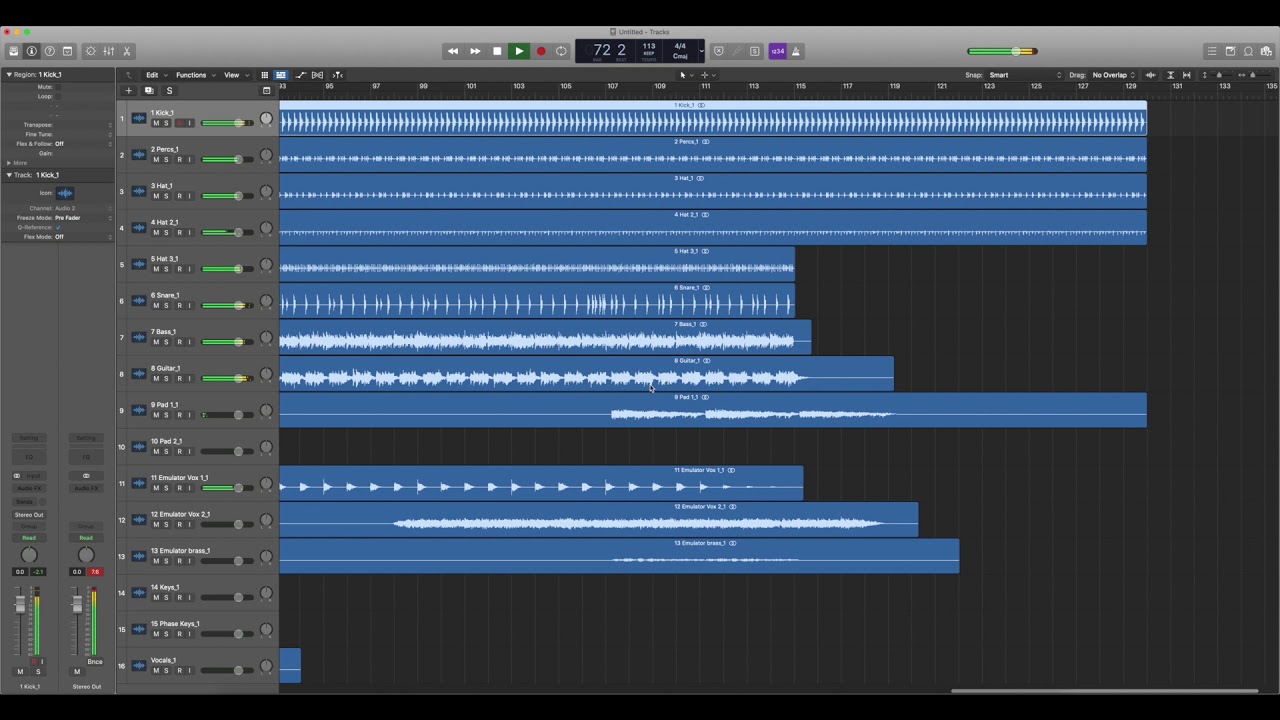Toggle the Count-in 1234 button
This screenshot has width=1280, height=720.
778,51
